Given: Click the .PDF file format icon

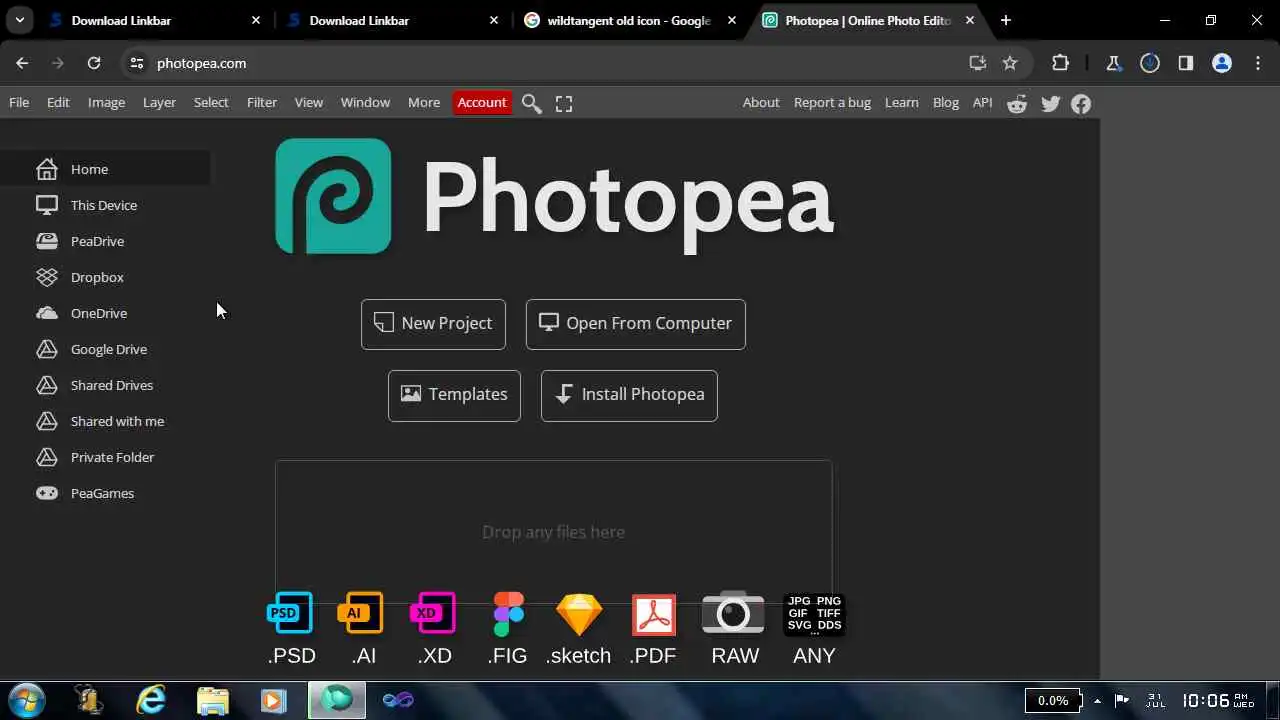Looking at the screenshot, I should point(654,615).
